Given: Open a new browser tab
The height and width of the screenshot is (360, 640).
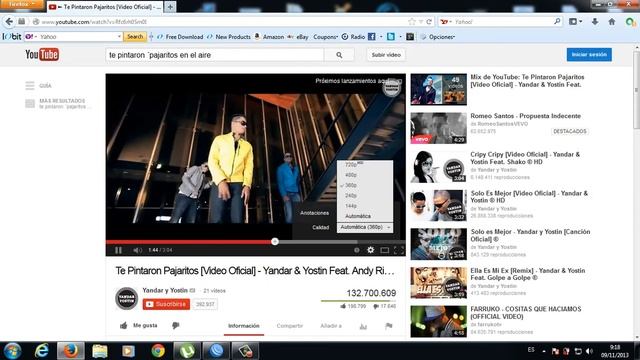Looking at the screenshot, I should 170,7.
